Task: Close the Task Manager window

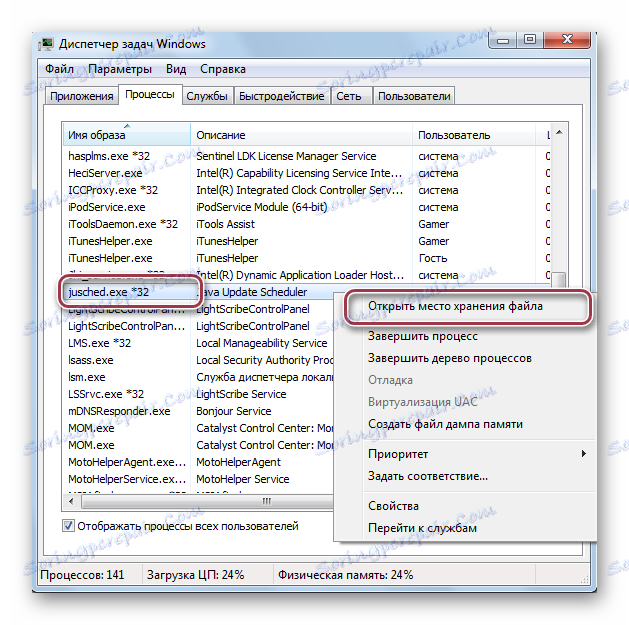Action: [567, 40]
